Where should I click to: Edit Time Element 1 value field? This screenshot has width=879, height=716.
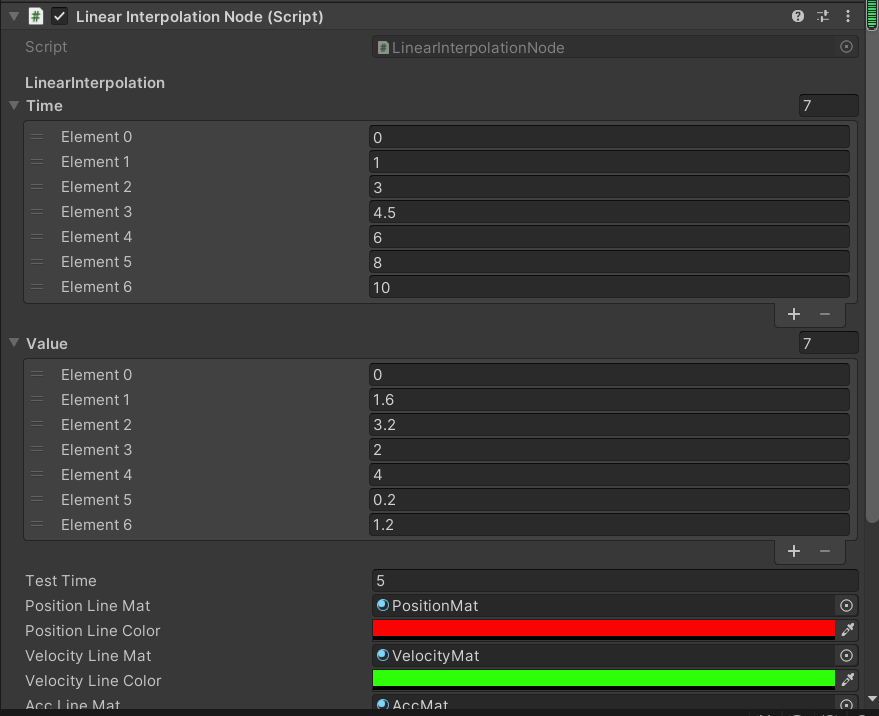[609, 162]
